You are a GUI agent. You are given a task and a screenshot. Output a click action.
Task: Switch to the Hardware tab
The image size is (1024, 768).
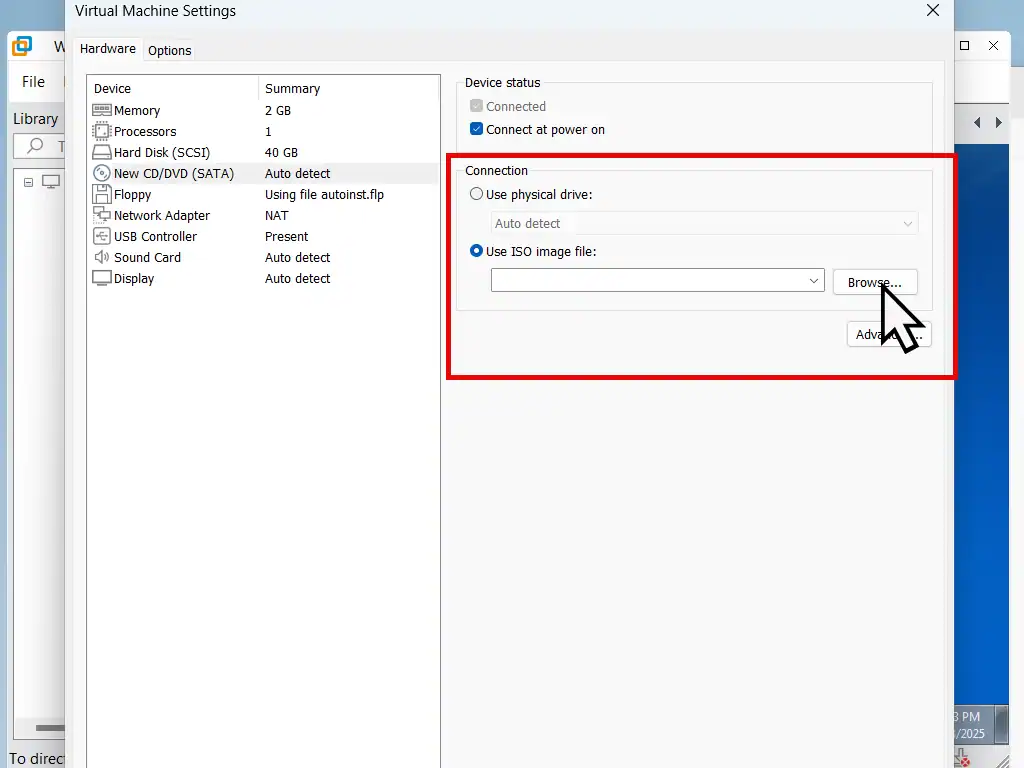108,49
